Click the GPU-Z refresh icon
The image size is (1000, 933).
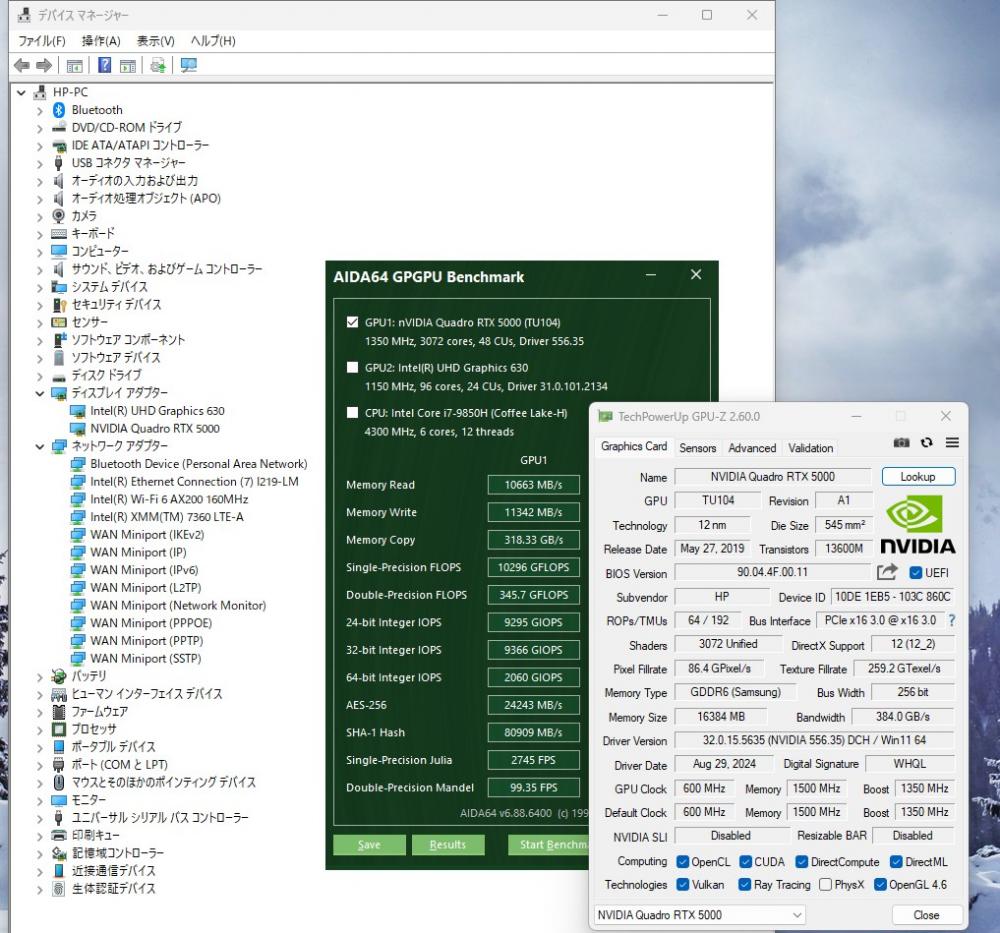(927, 443)
